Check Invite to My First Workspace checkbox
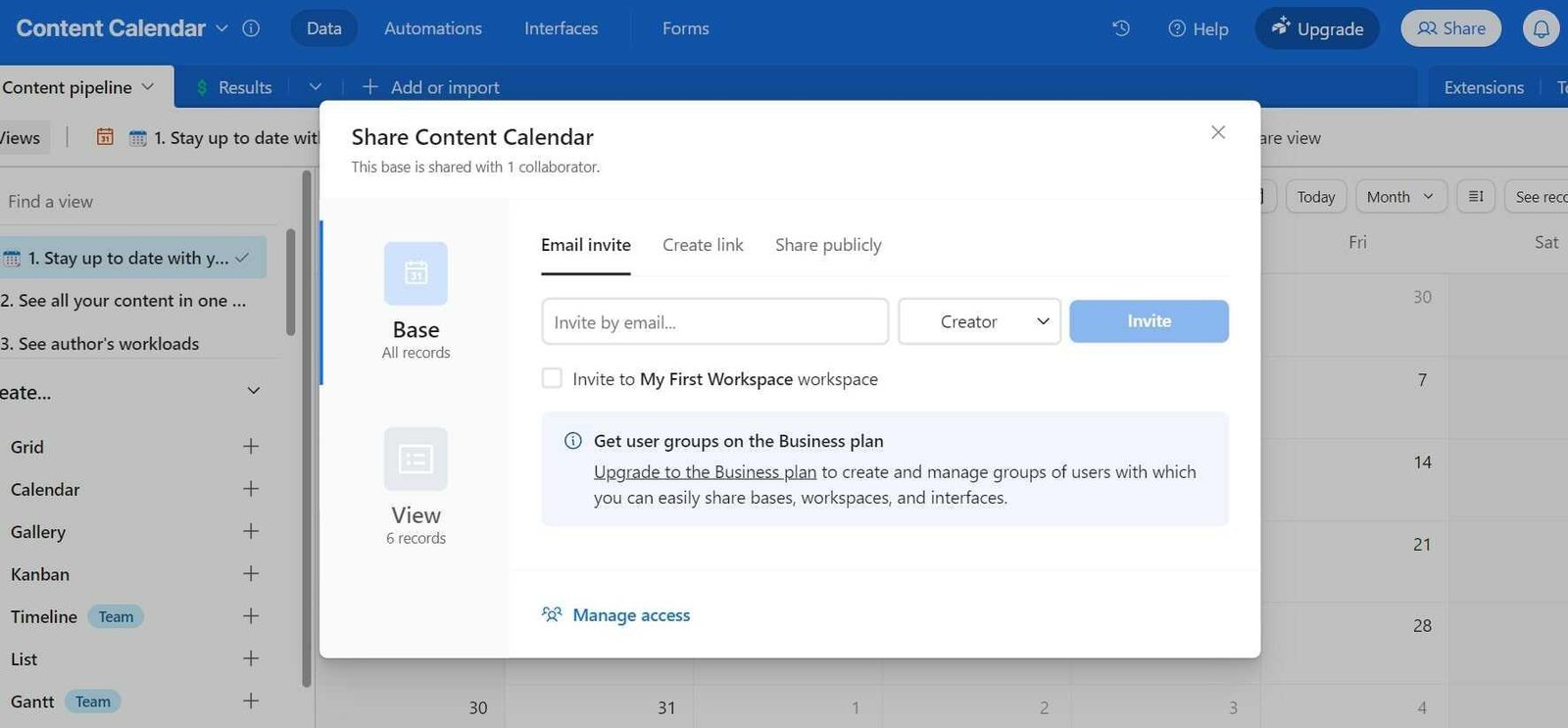Viewport: 1568px width, 728px height. (552, 378)
